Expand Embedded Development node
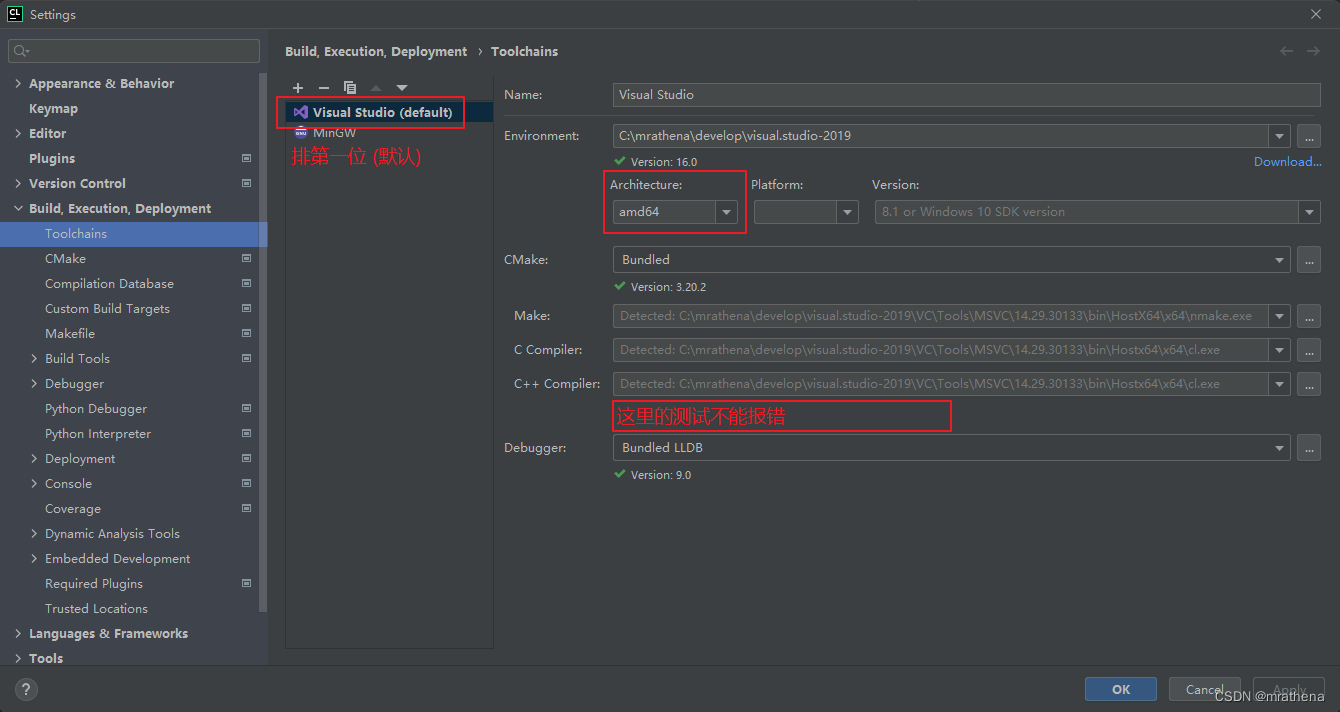 [34, 558]
